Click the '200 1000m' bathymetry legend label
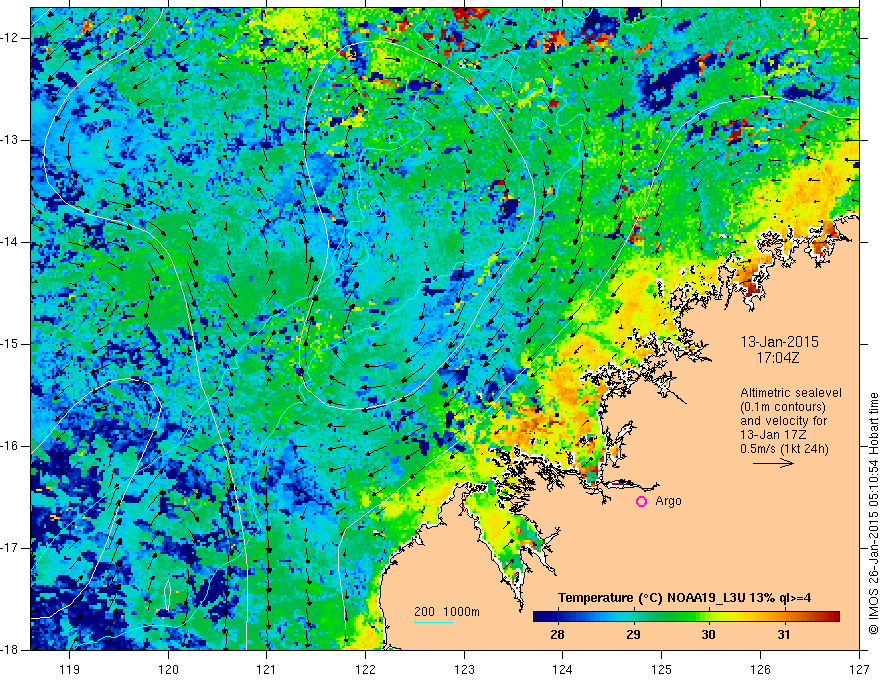The image size is (880, 680). click(447, 612)
